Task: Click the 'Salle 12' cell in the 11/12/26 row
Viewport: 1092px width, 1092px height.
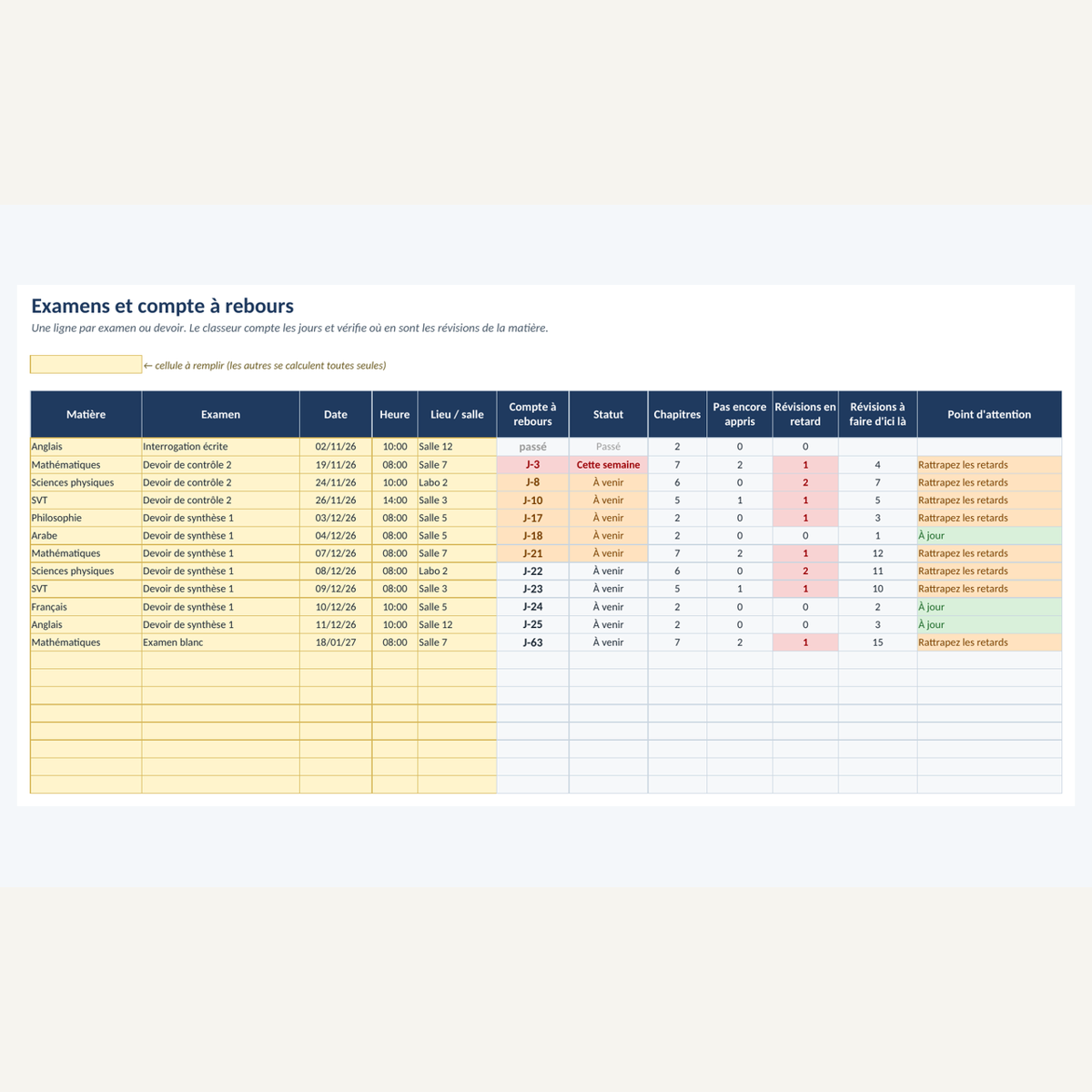Action: tap(458, 625)
